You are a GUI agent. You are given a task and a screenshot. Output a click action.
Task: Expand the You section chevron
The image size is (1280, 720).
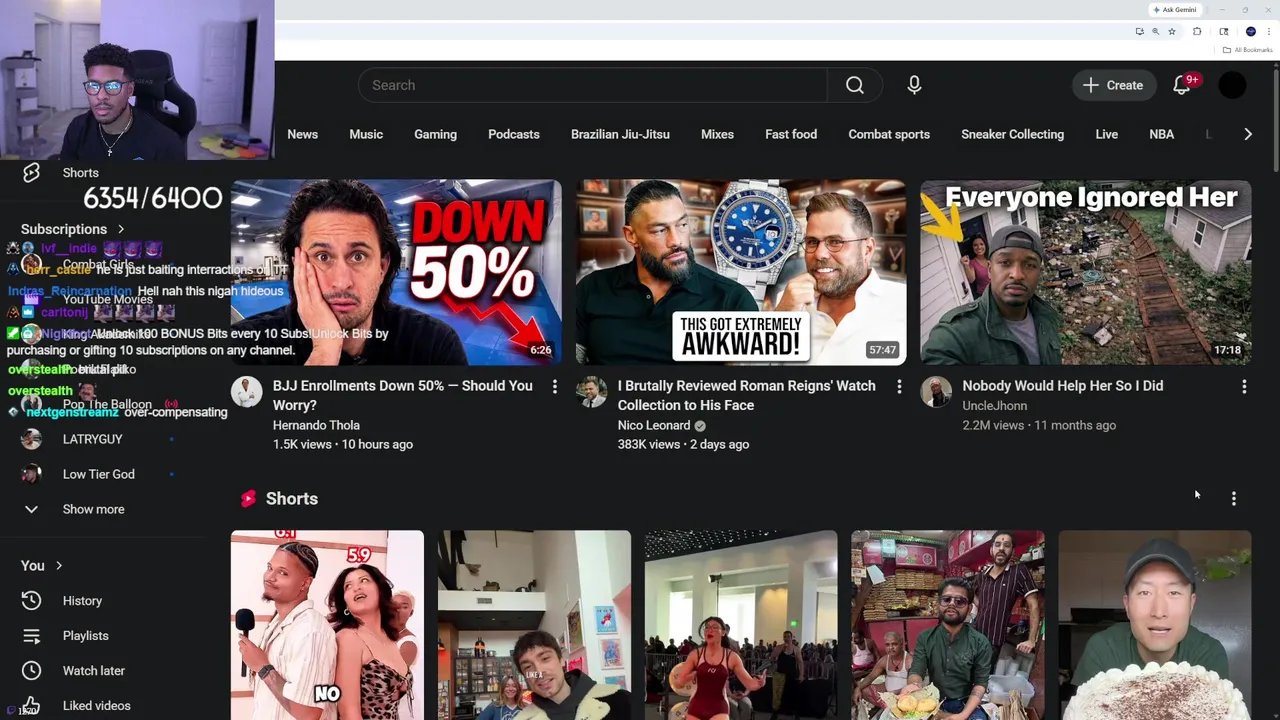(x=59, y=566)
